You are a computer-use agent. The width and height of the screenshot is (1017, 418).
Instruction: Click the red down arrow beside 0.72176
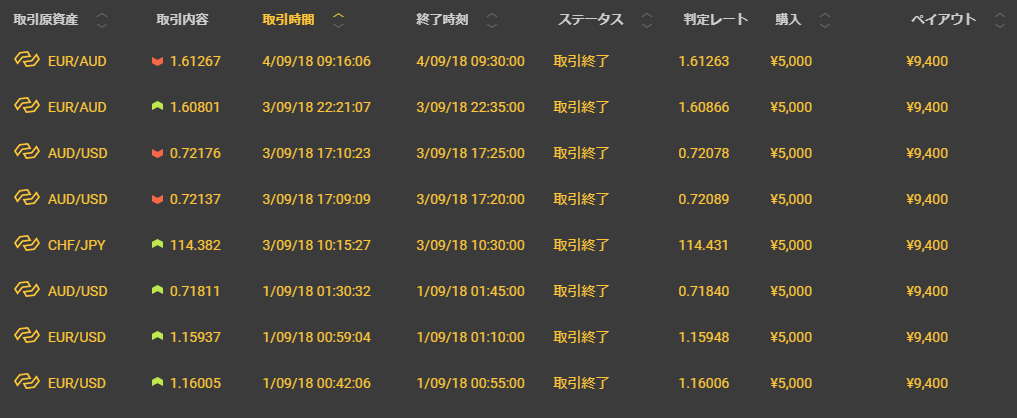click(x=157, y=153)
